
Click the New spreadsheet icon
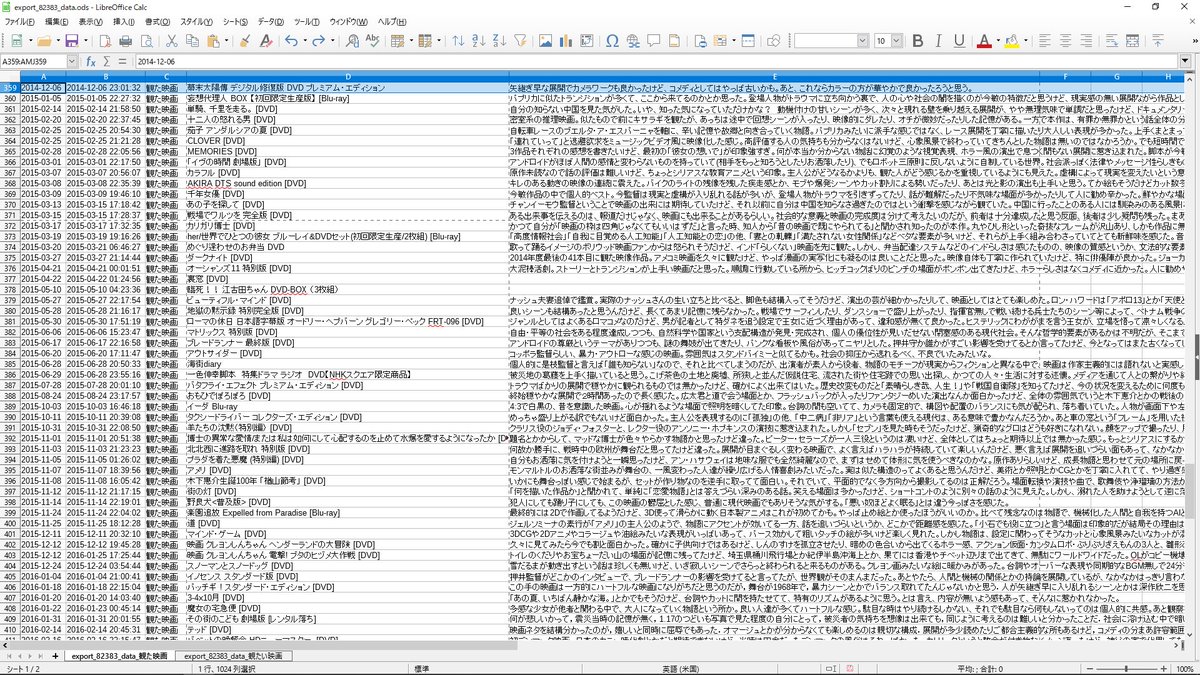point(17,41)
